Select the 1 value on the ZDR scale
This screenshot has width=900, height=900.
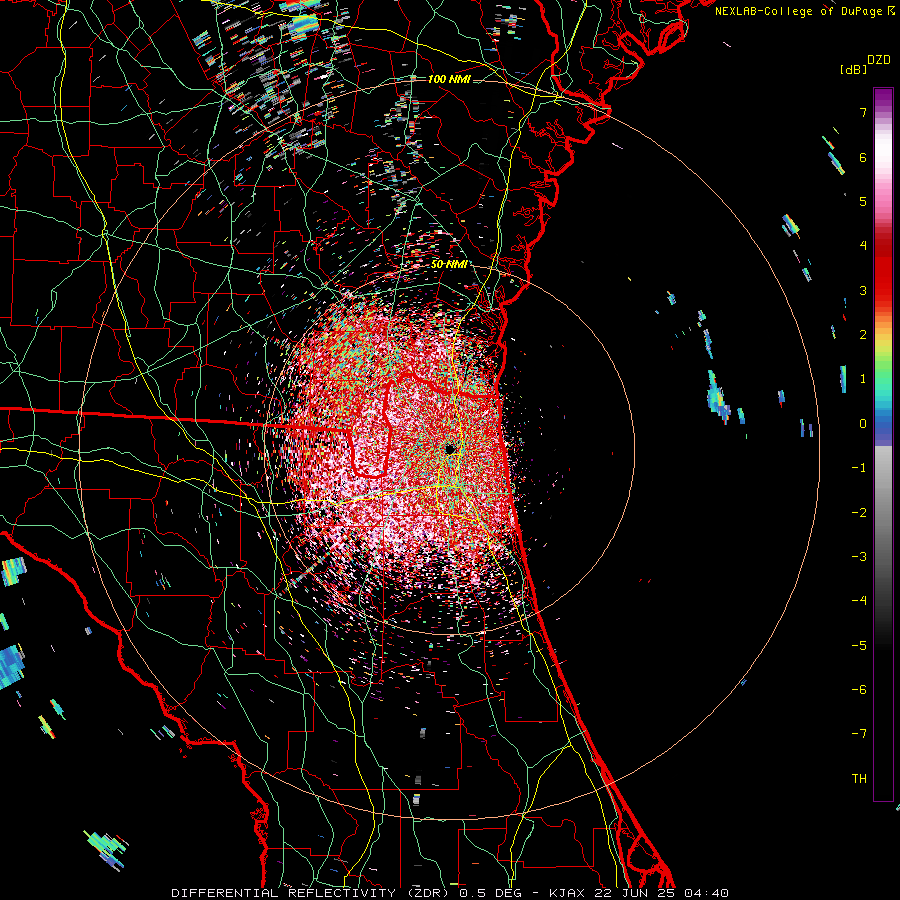(x=863, y=379)
